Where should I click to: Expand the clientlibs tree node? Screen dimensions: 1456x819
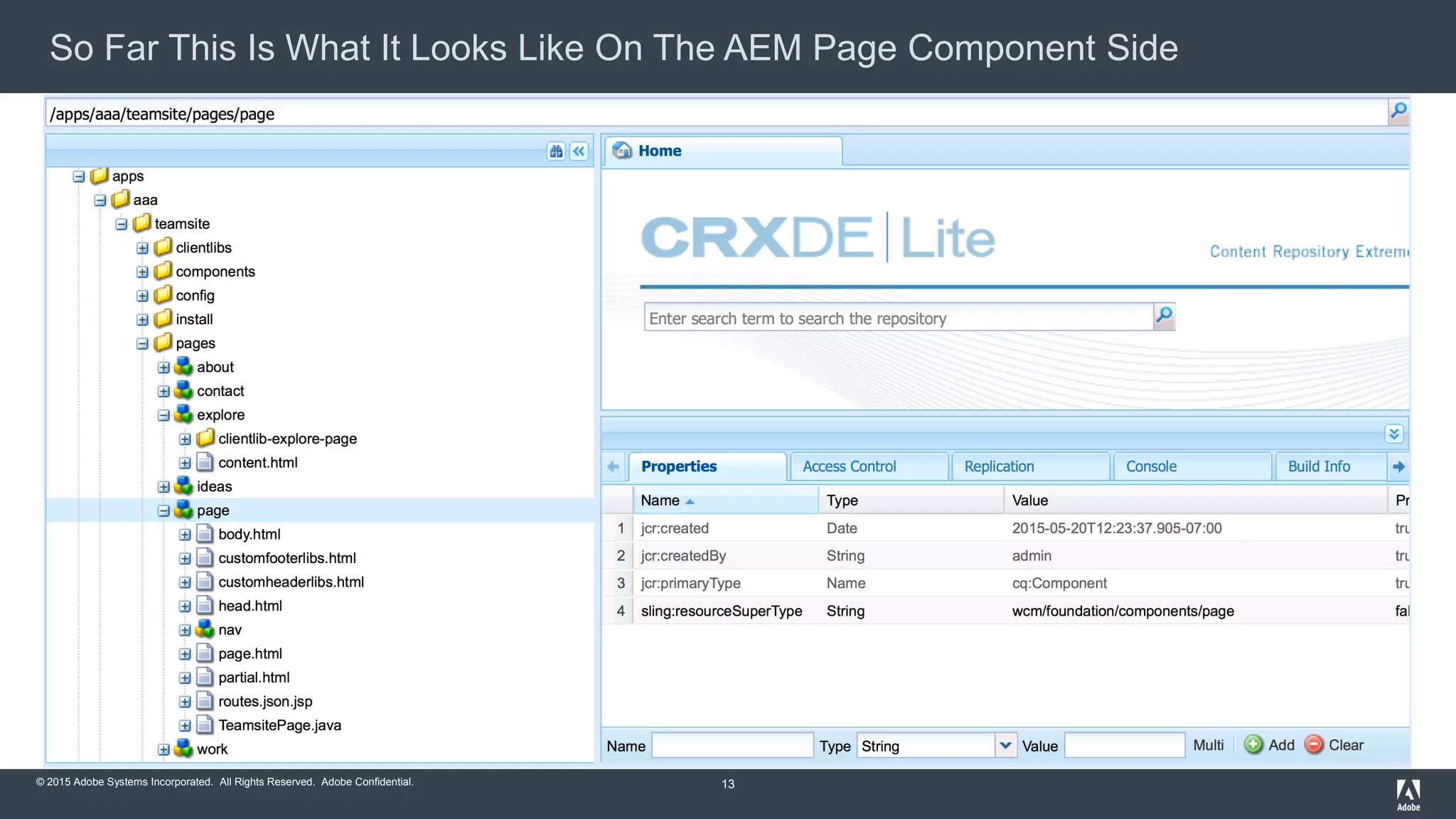tap(143, 248)
